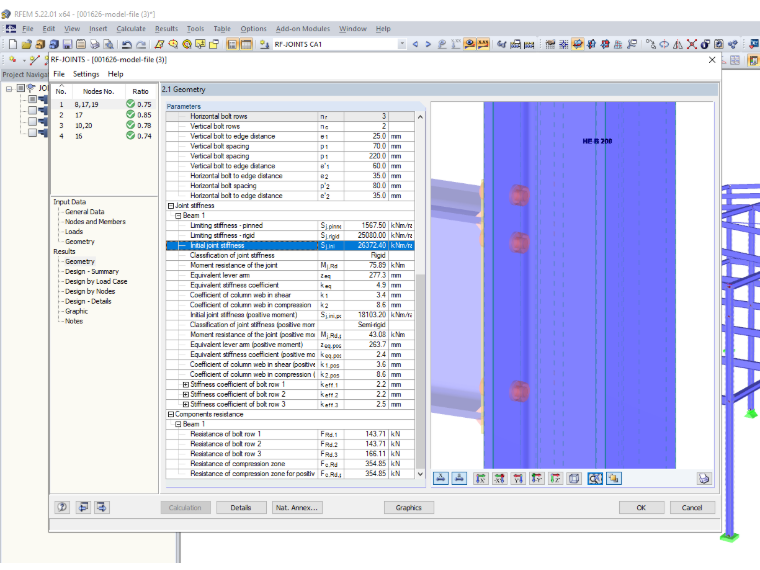Collapse the Project Navigator root tree node
The width and height of the screenshot is (760, 570).
[9, 89]
